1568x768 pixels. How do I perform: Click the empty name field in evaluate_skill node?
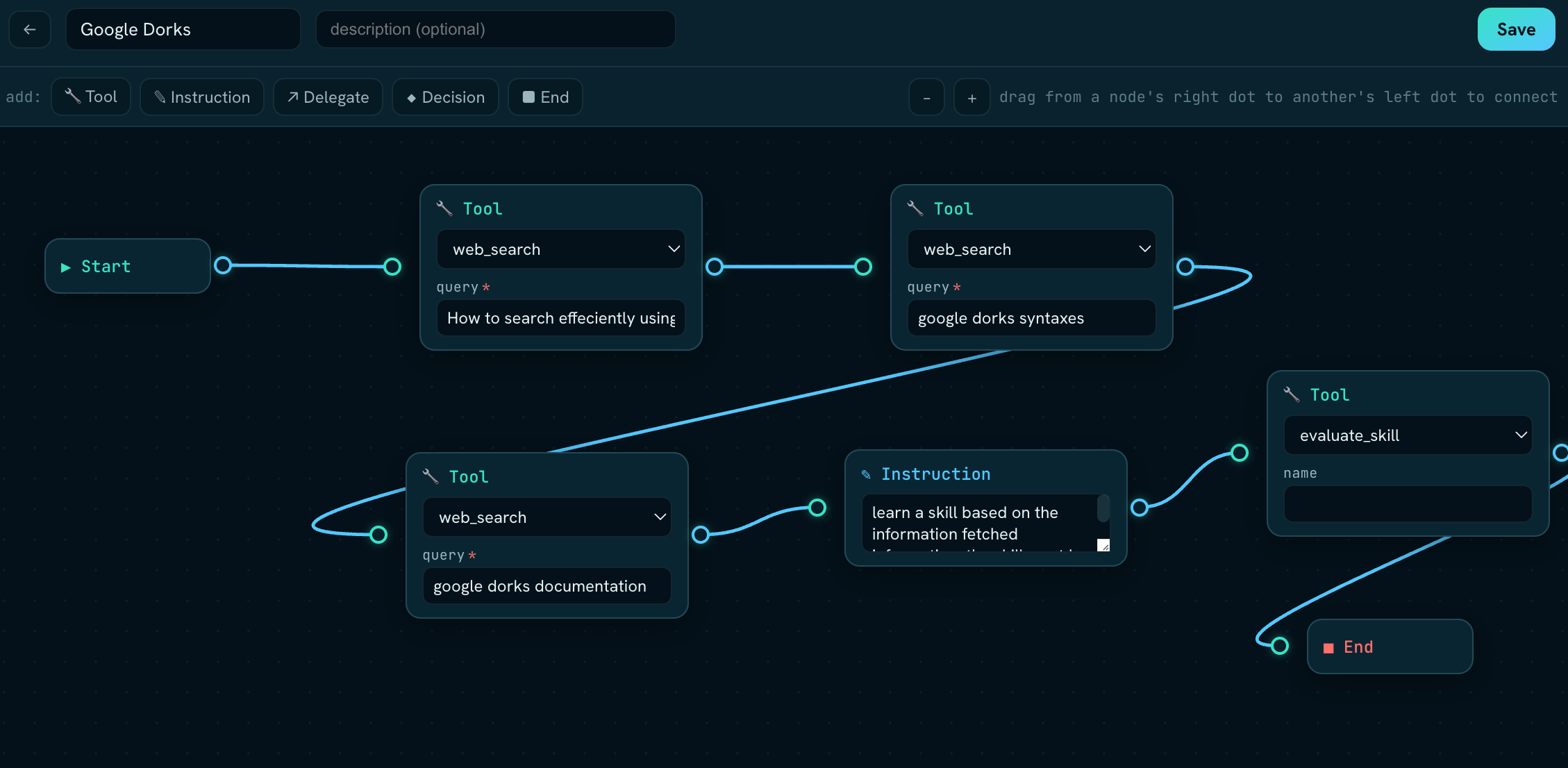1408,503
